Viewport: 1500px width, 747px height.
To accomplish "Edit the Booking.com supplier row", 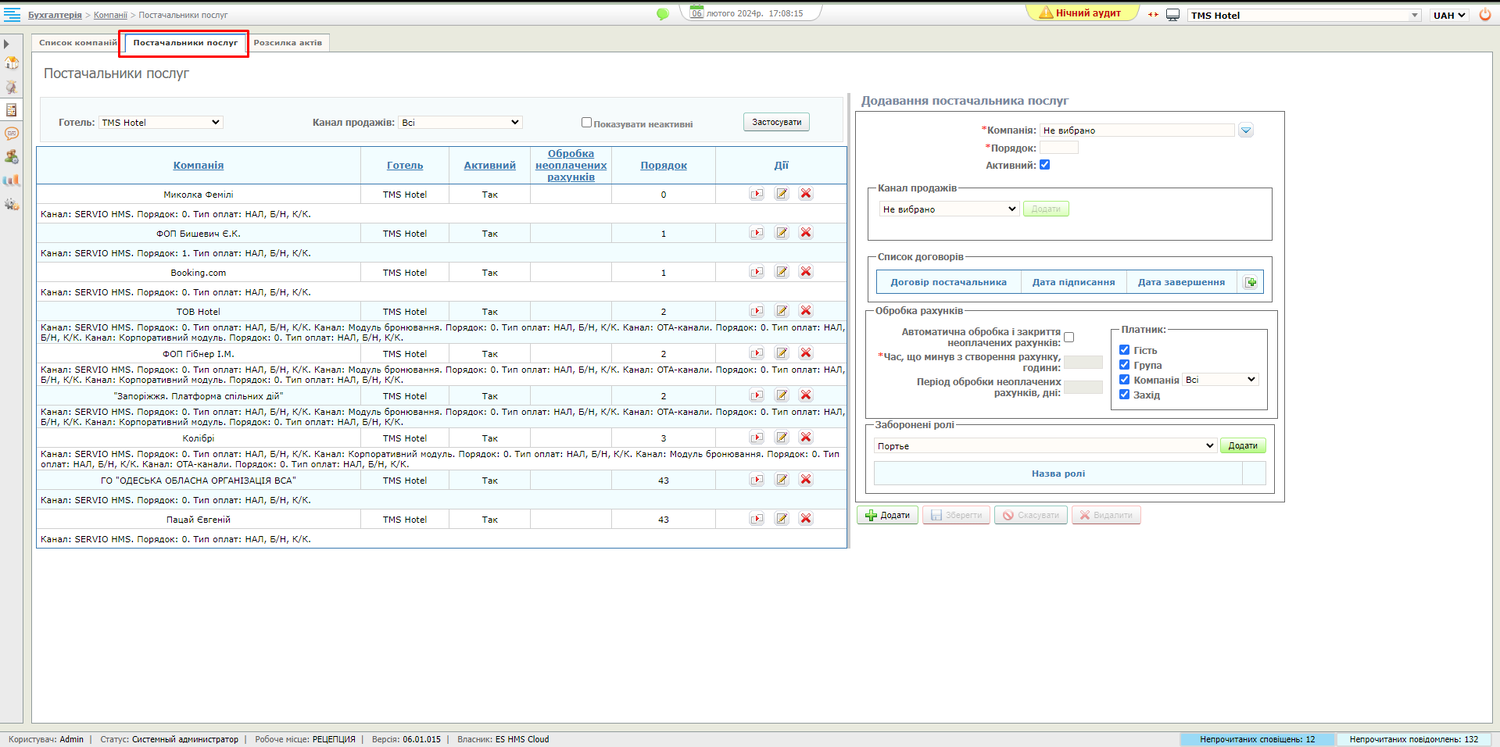I will point(782,272).
